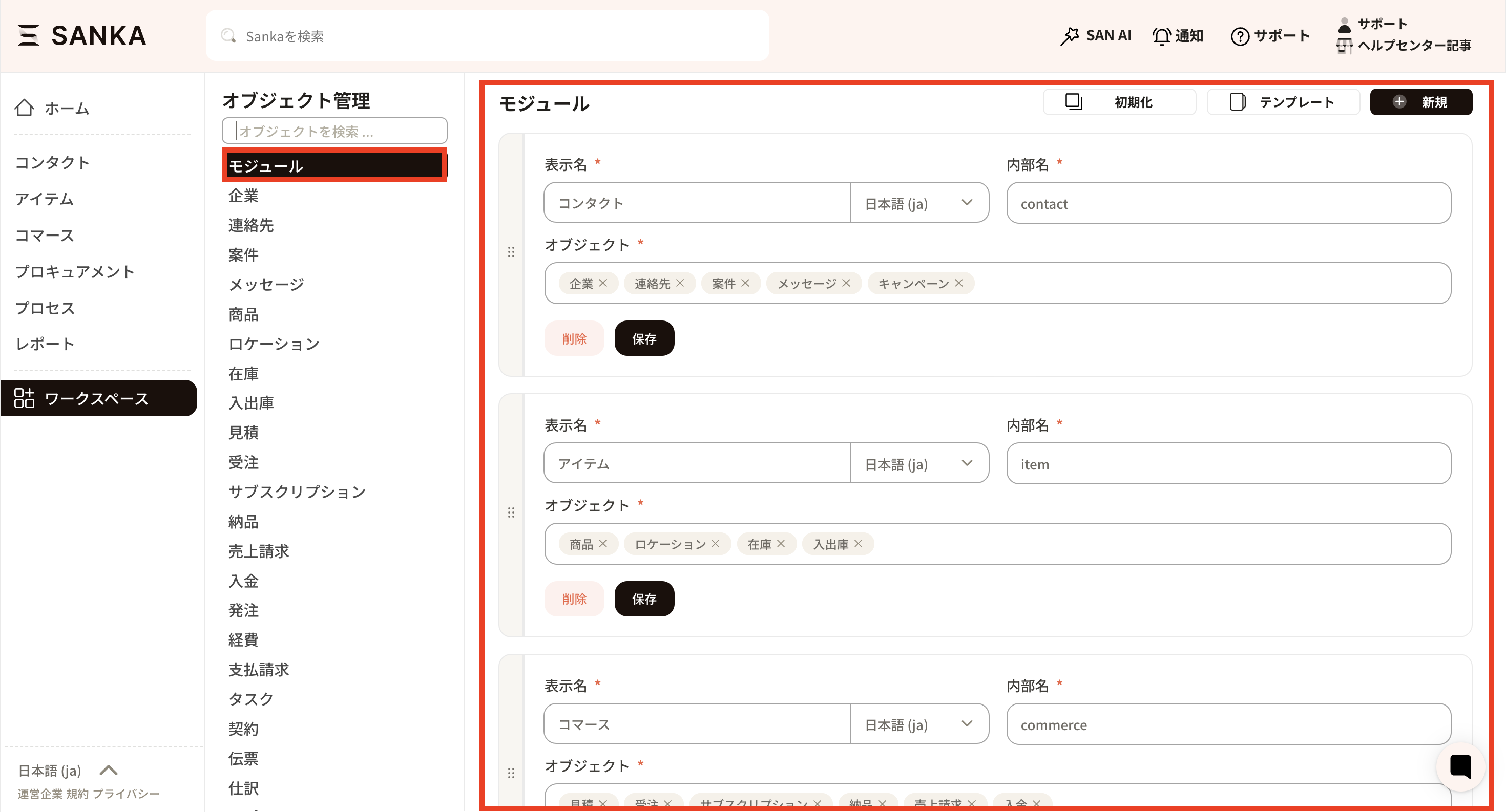Select モジュール in the object list
The width and height of the screenshot is (1506, 812).
[x=334, y=165]
